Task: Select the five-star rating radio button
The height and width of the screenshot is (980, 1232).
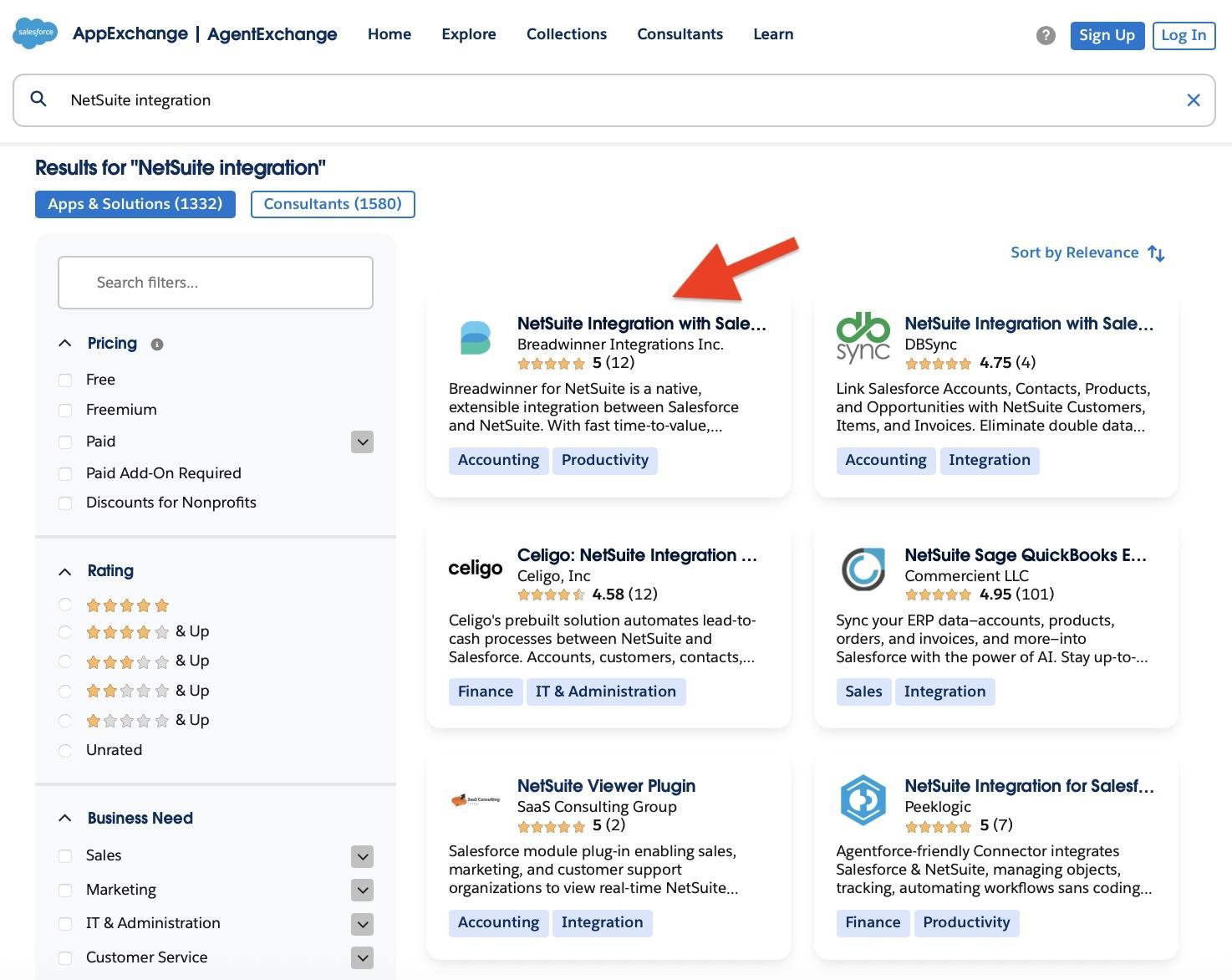Action: point(65,605)
